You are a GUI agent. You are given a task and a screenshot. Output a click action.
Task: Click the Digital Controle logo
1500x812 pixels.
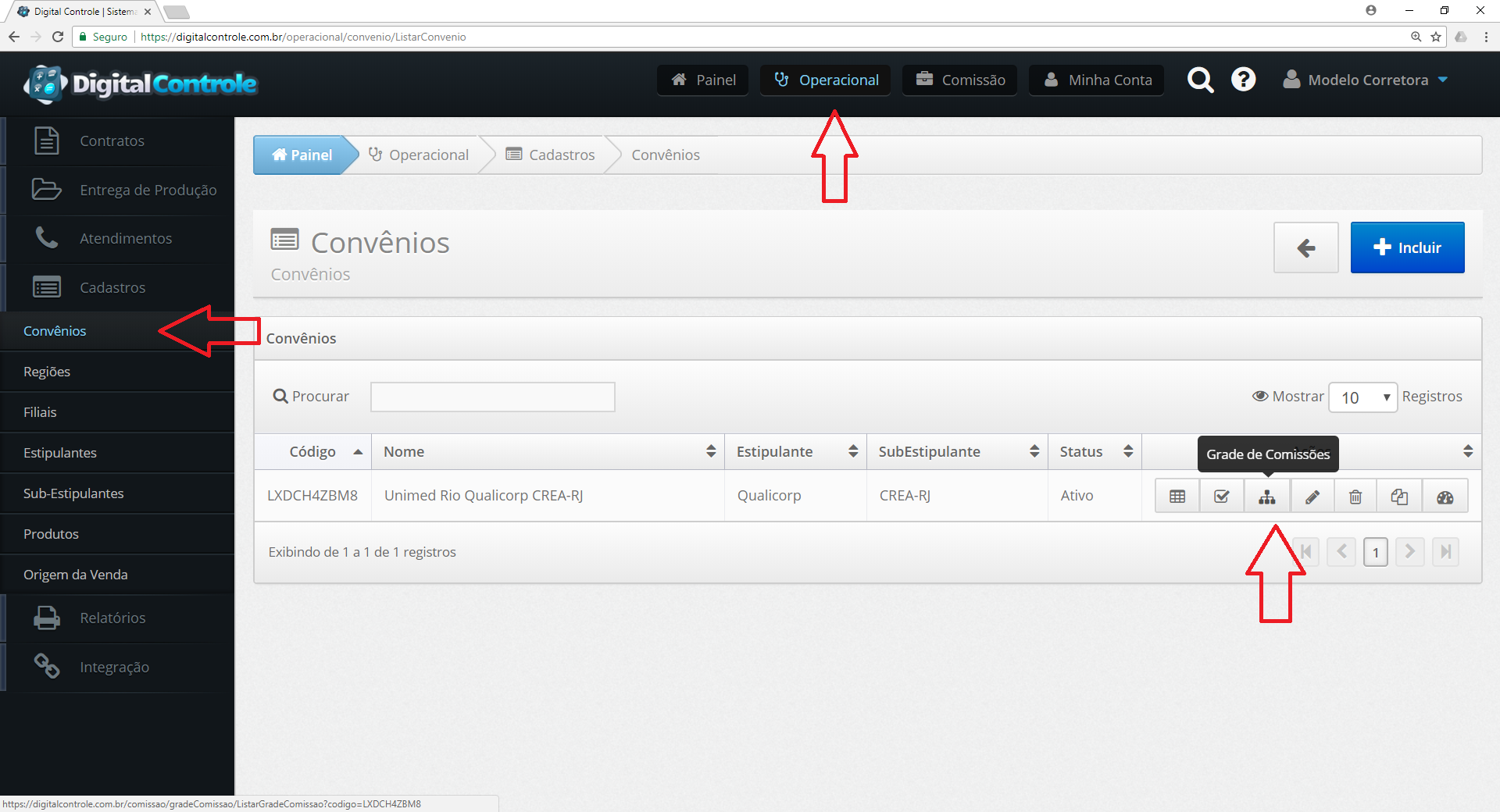(141, 84)
